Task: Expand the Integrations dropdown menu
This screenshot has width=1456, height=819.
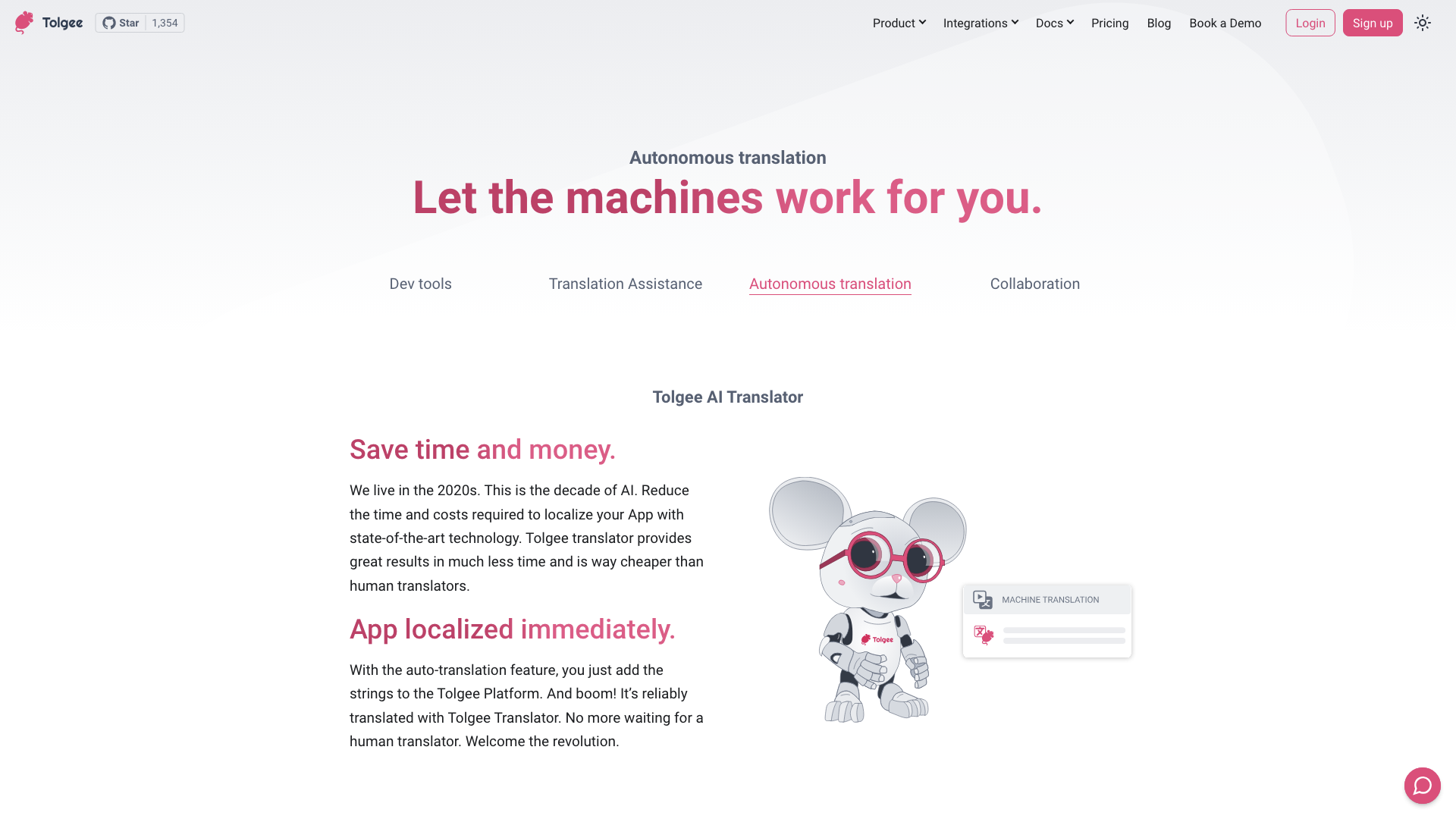Action: pos(981,23)
